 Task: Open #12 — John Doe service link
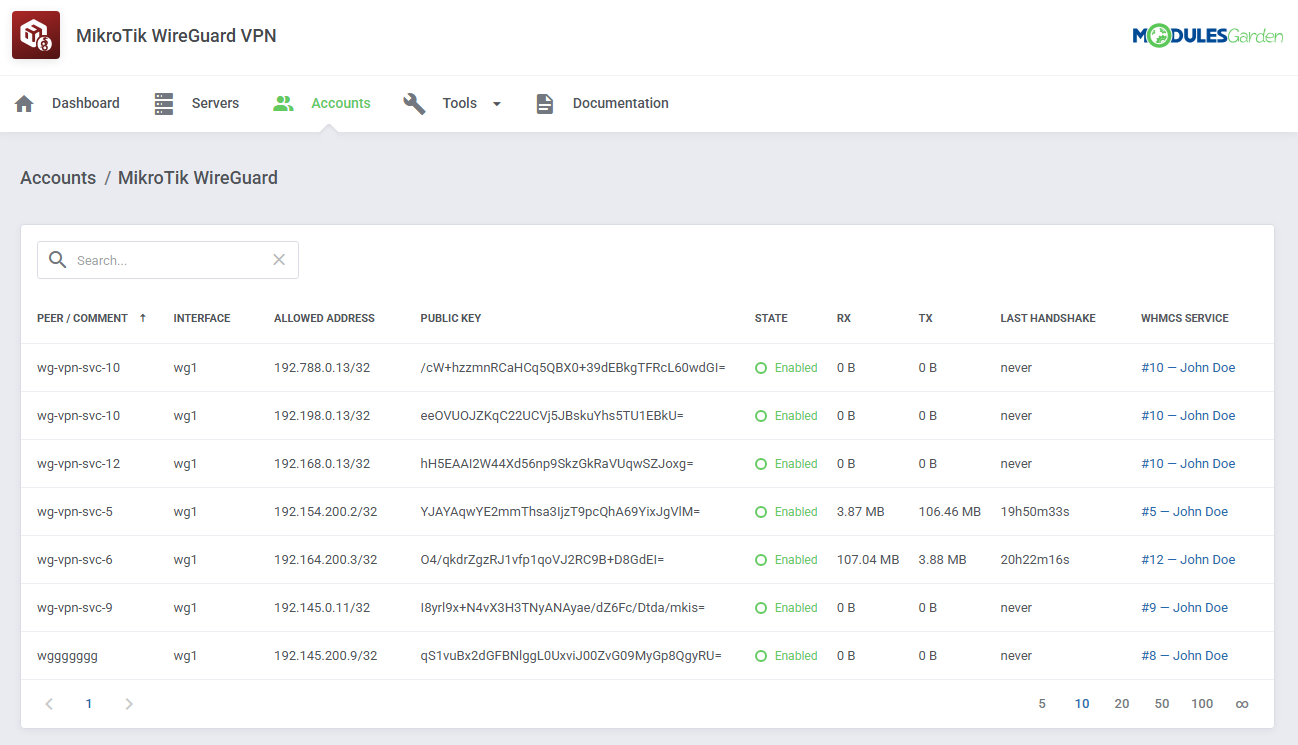point(1188,560)
